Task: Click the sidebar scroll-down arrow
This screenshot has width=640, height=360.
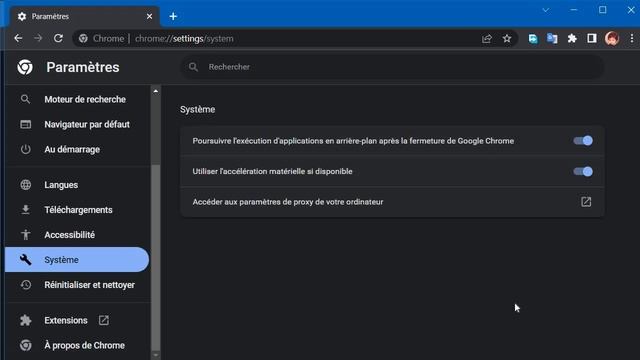Action: [156, 355]
